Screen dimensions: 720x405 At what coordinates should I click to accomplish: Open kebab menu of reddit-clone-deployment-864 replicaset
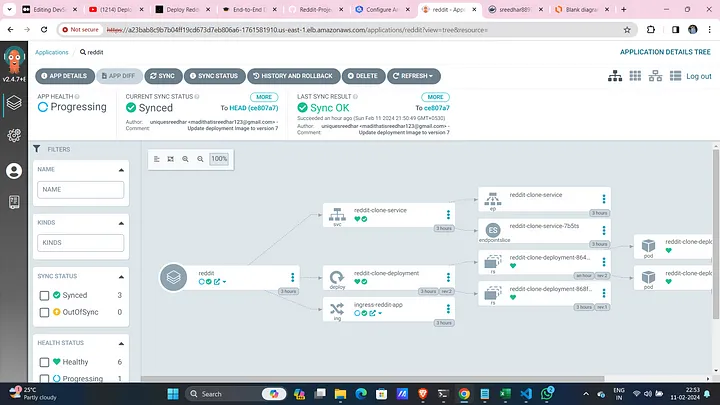(604, 262)
